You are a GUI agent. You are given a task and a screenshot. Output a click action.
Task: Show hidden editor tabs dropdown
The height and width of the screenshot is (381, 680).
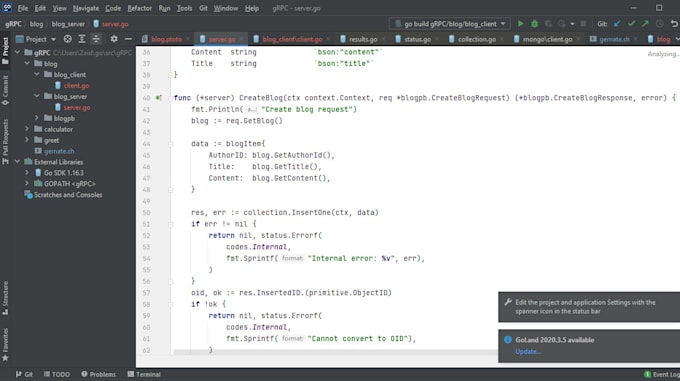click(677, 39)
